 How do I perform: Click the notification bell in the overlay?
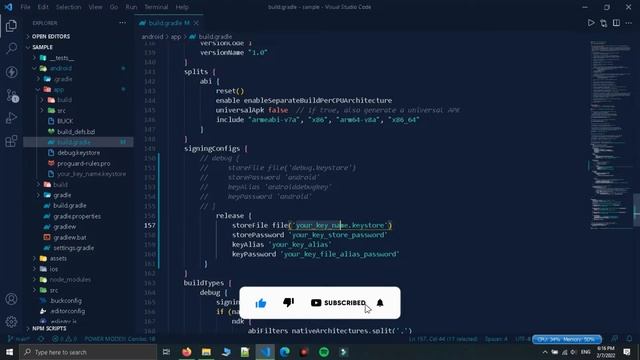click(380, 302)
